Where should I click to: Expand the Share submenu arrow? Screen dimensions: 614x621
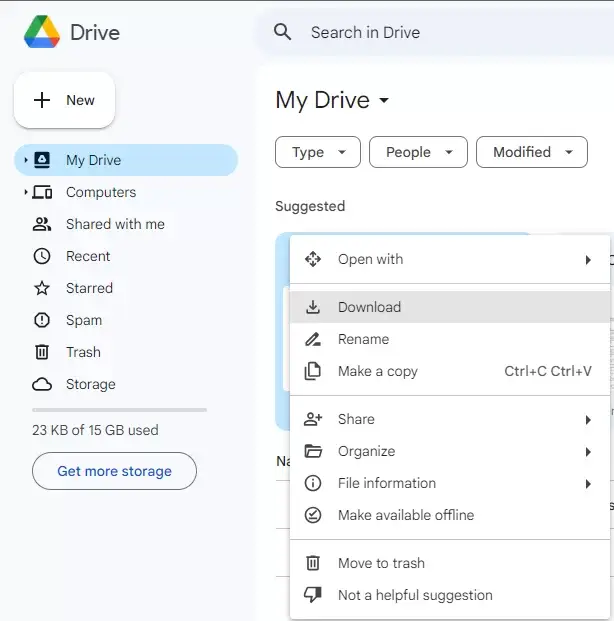pyautogui.click(x=588, y=419)
